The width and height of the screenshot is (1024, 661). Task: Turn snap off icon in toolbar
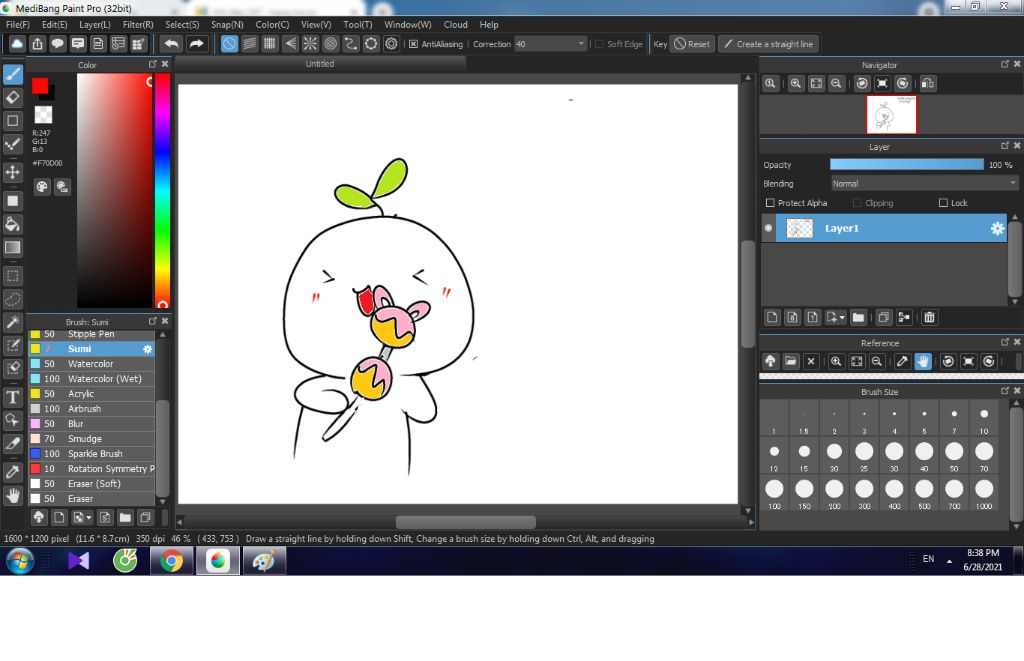(229, 44)
